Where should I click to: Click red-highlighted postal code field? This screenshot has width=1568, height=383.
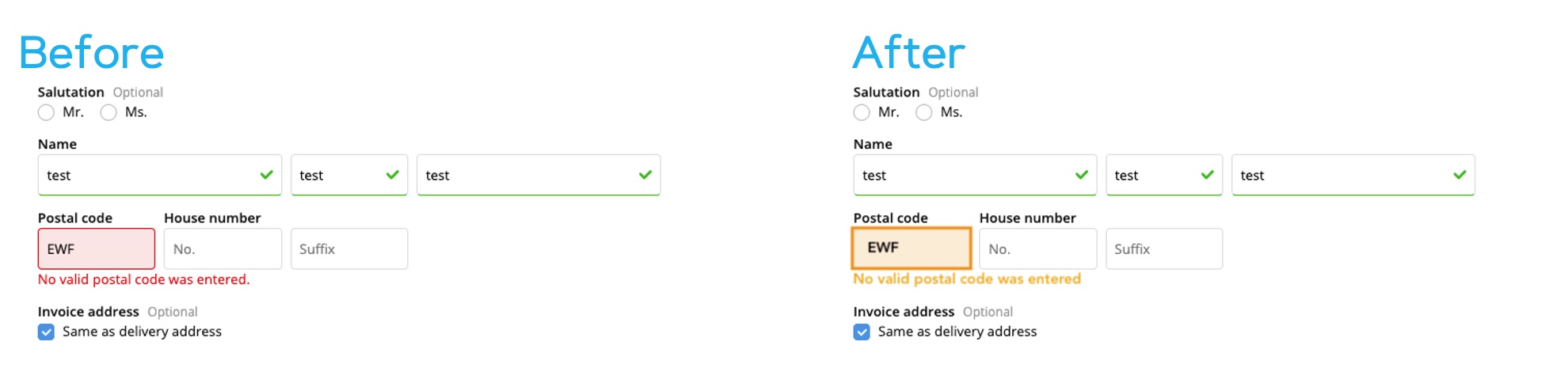pyautogui.click(x=96, y=249)
